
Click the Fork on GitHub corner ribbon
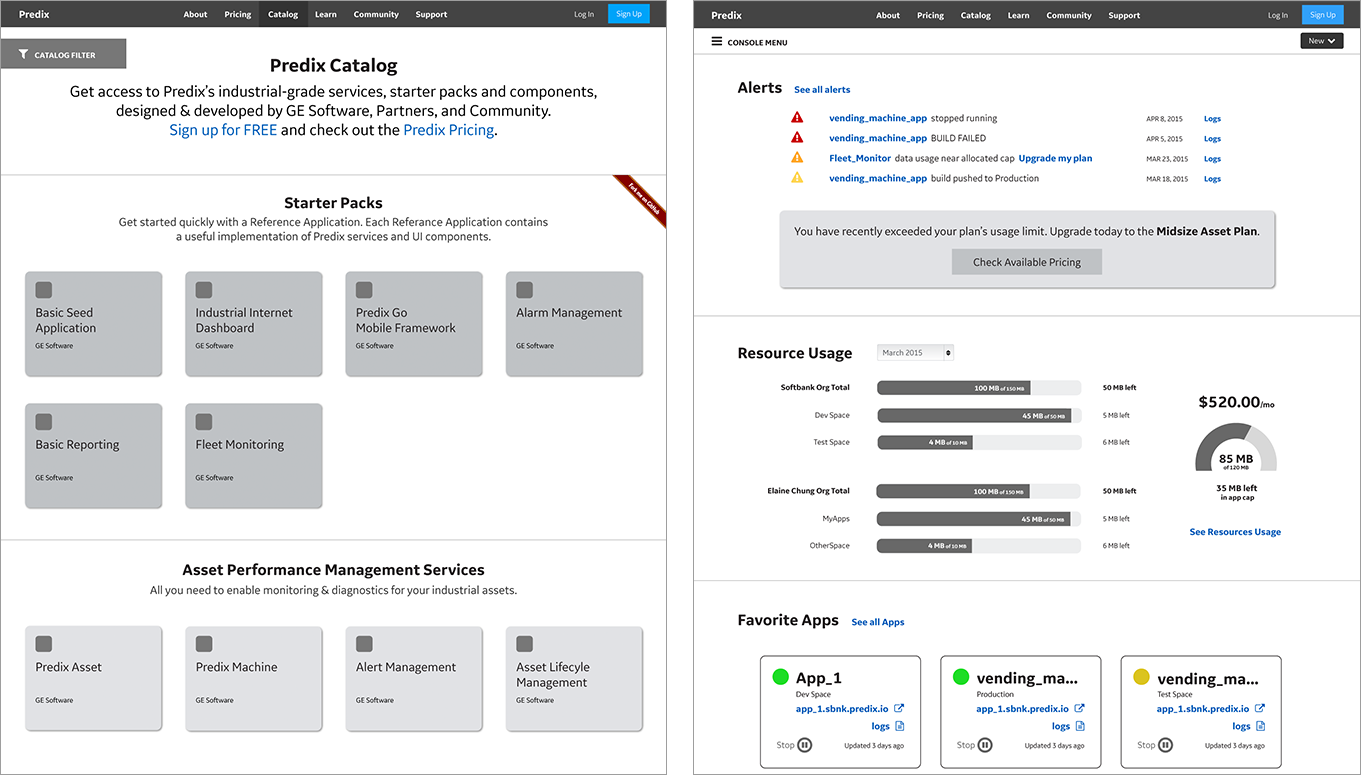(639, 202)
